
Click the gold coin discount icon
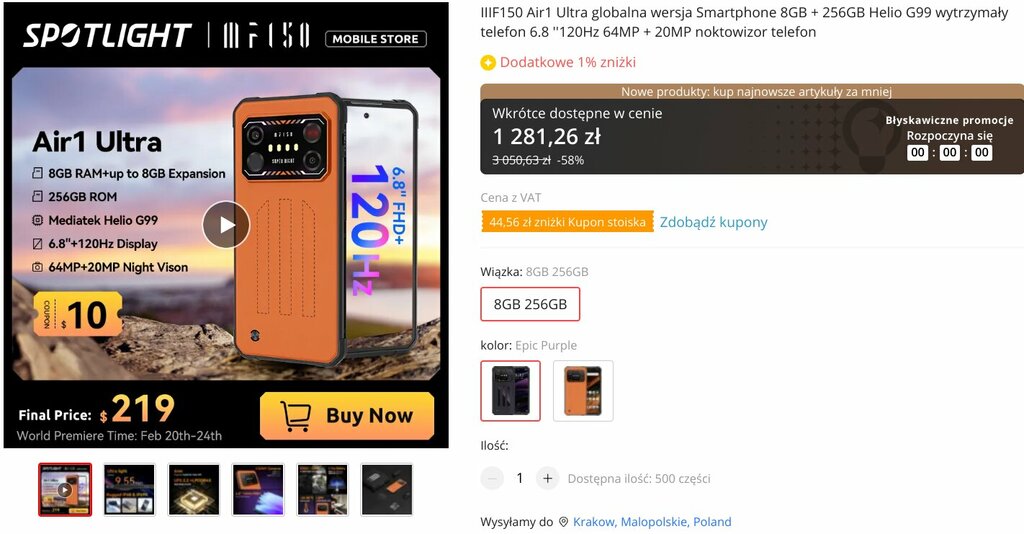click(x=488, y=63)
